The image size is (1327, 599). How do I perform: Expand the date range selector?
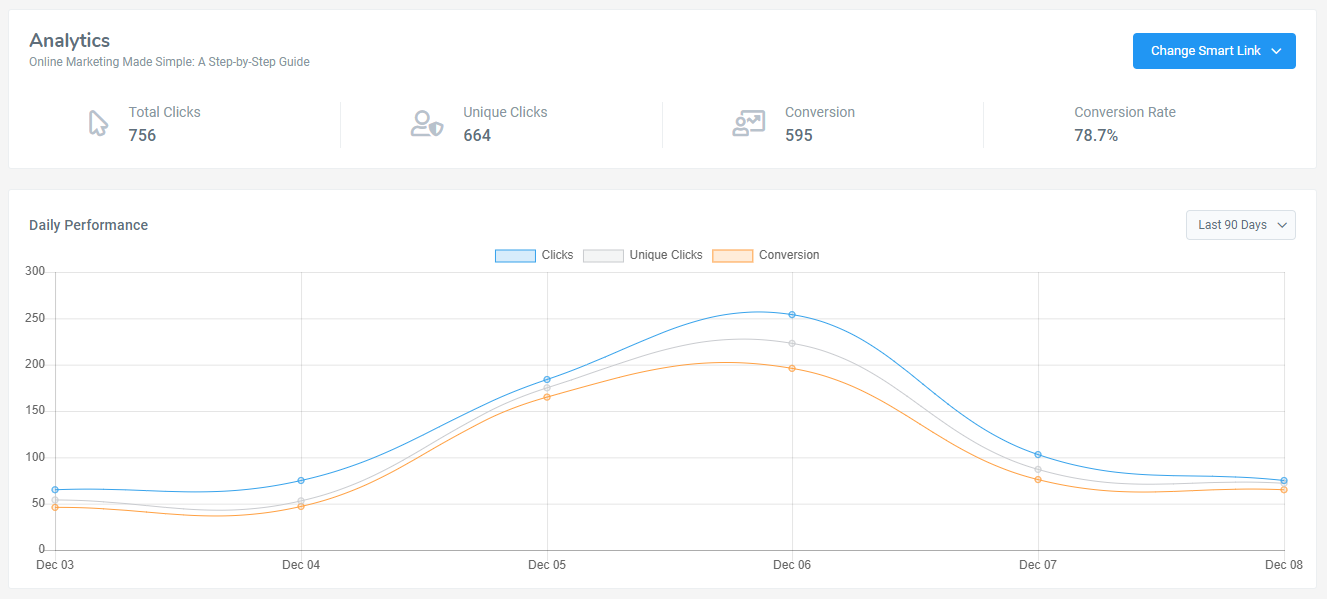click(x=1240, y=224)
